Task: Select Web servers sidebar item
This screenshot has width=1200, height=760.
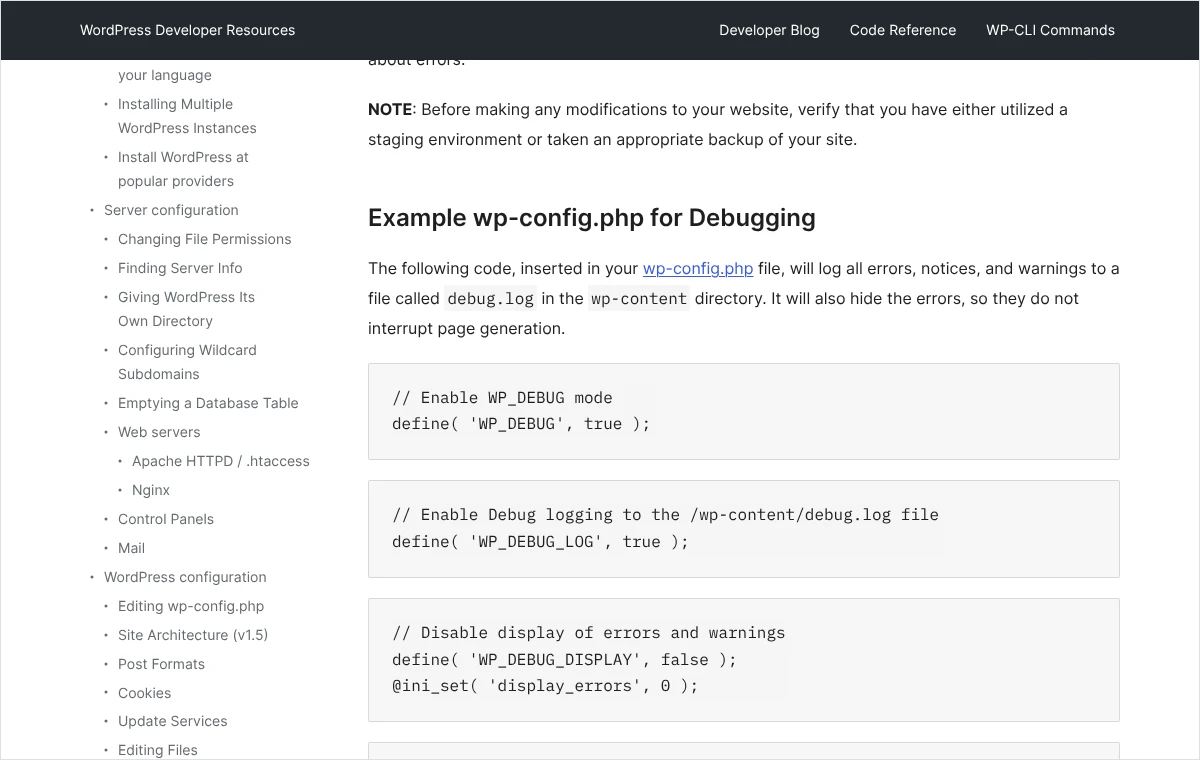Action: coord(159,432)
